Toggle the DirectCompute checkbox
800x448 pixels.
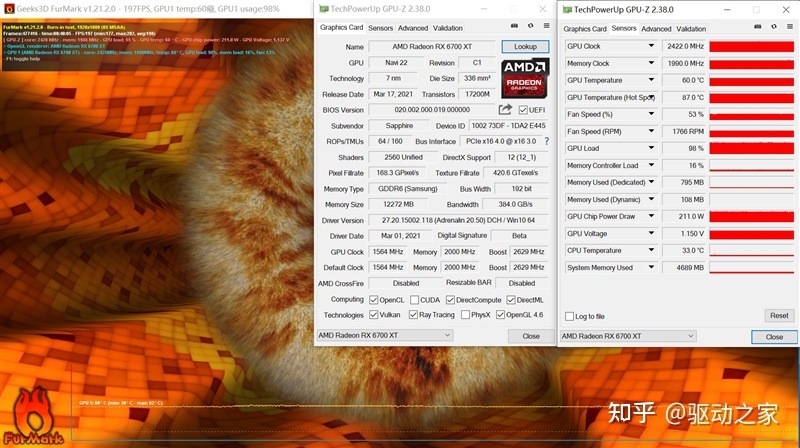pyautogui.click(x=450, y=300)
